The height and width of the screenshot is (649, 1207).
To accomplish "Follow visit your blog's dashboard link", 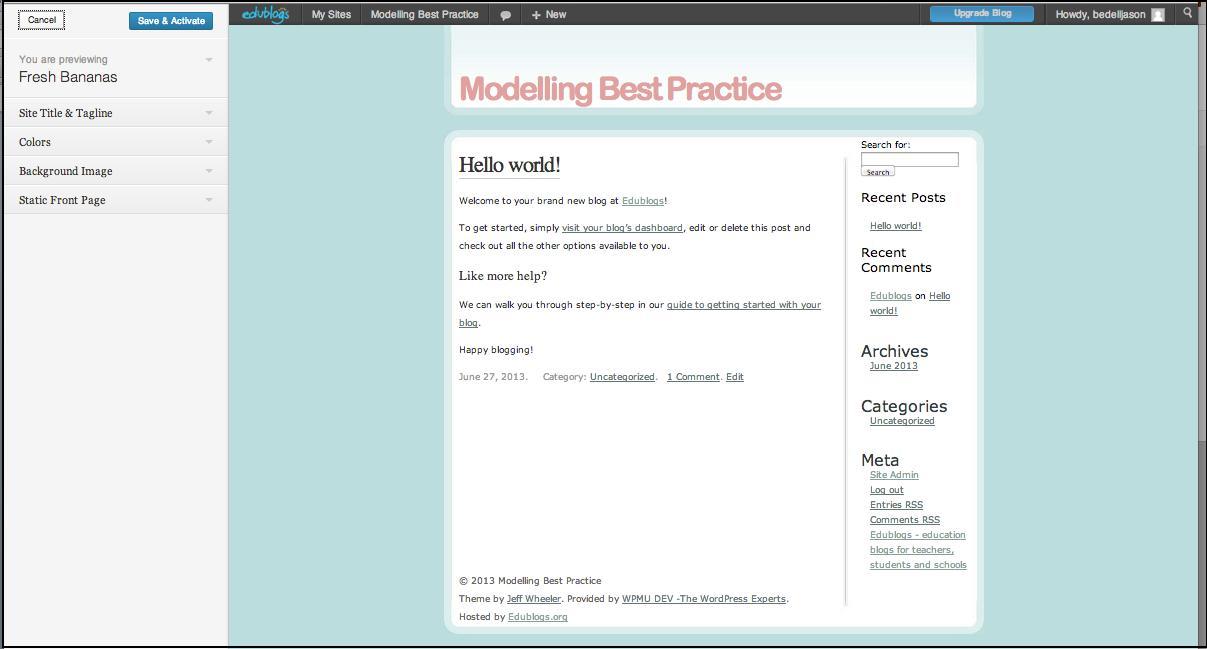I will [x=622, y=228].
